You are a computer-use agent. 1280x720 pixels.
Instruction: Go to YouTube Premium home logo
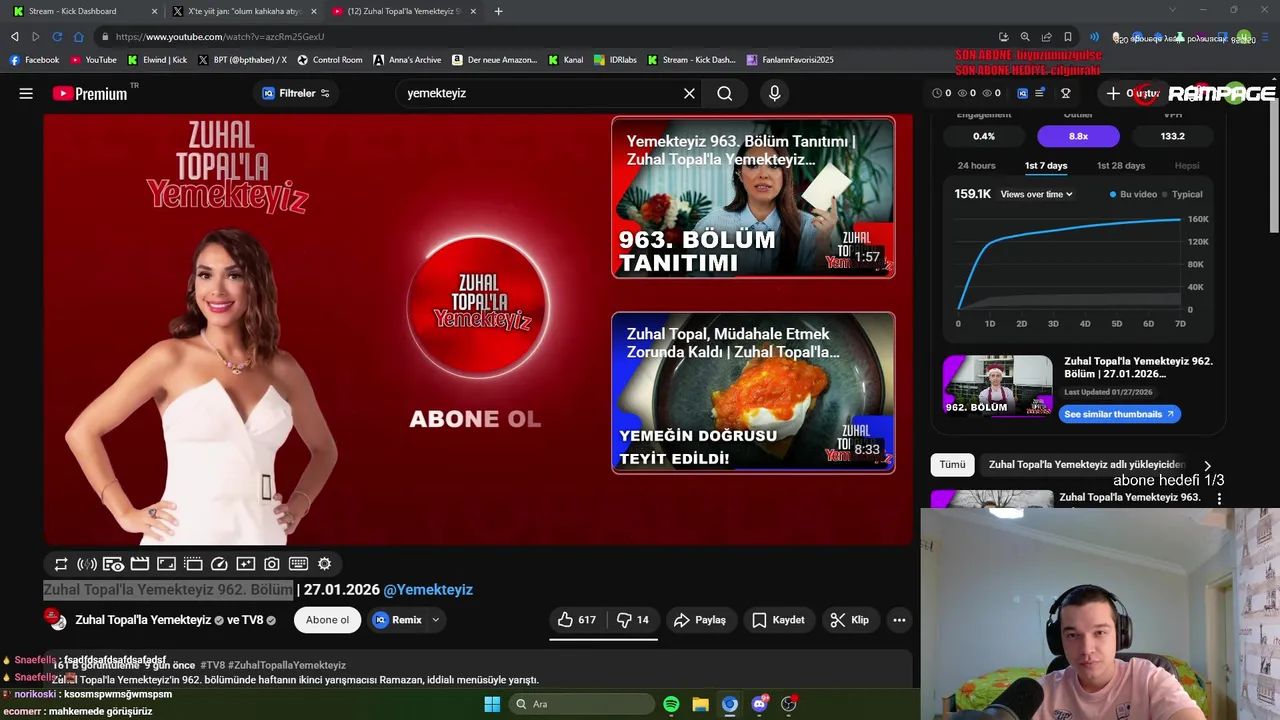(x=91, y=93)
